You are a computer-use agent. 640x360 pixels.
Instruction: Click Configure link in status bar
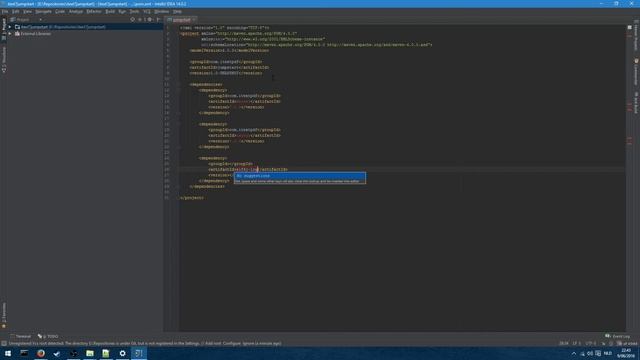click(231, 344)
